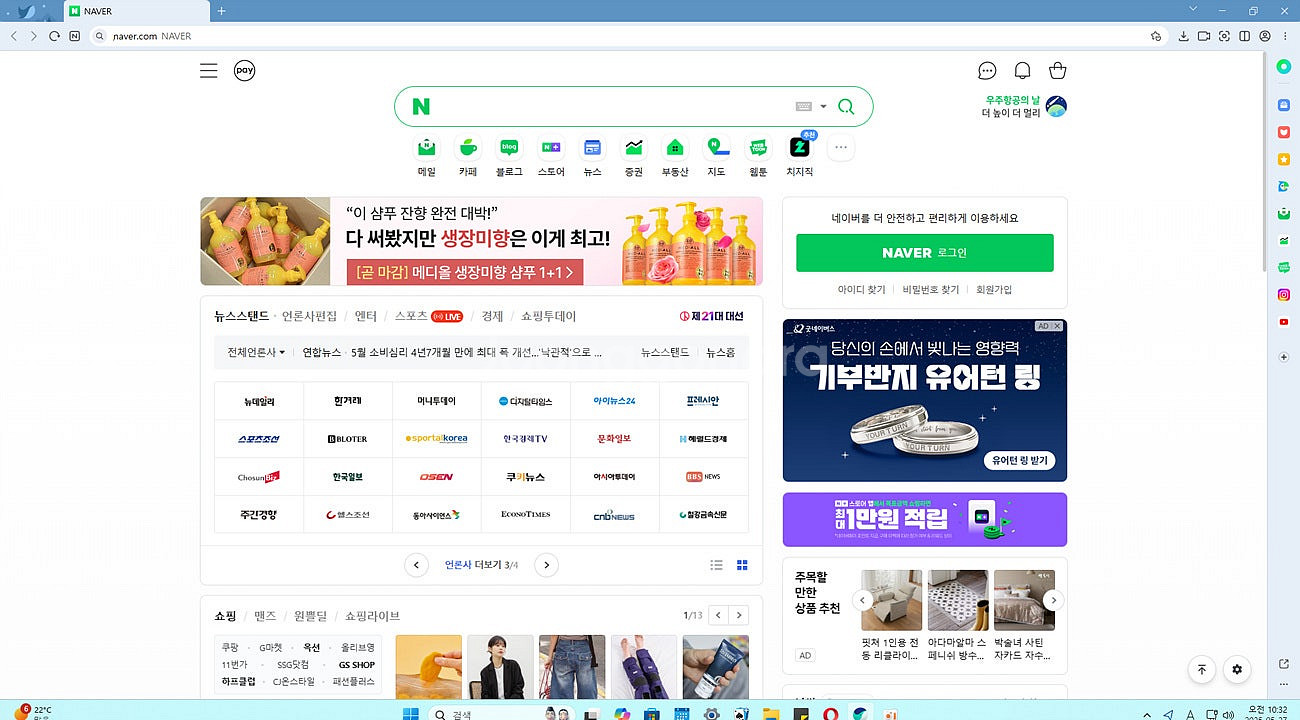Open the Webtoon shortcut icon
The image size is (1300, 720).
point(758,148)
